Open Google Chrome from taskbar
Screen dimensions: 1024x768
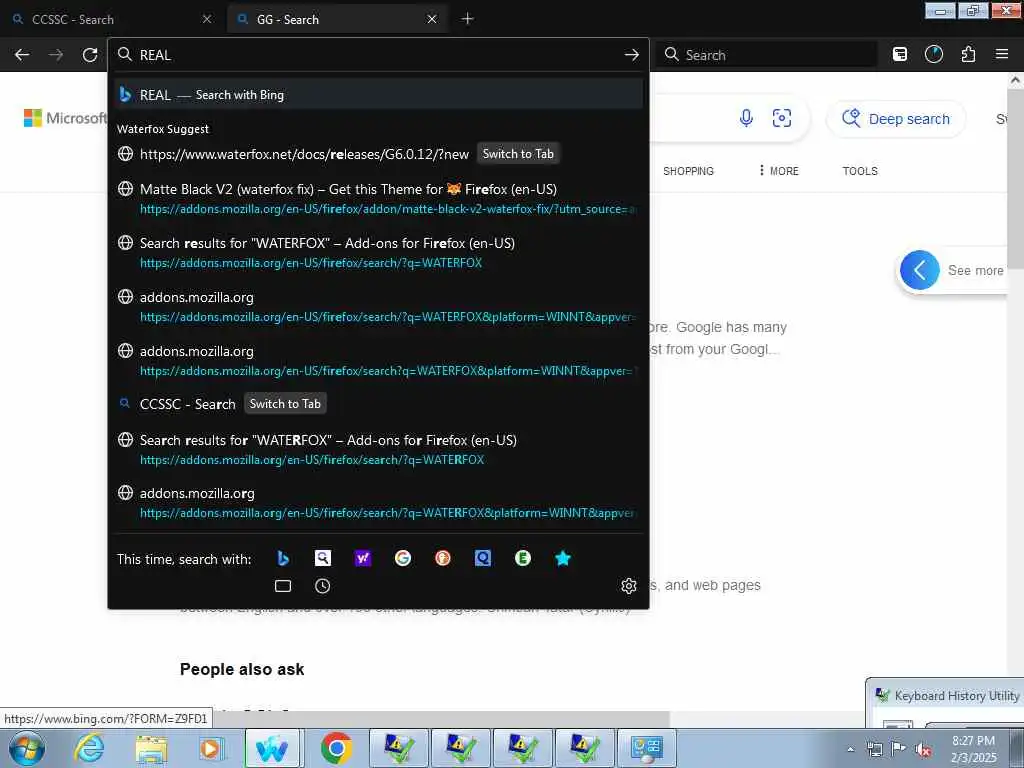coord(336,748)
